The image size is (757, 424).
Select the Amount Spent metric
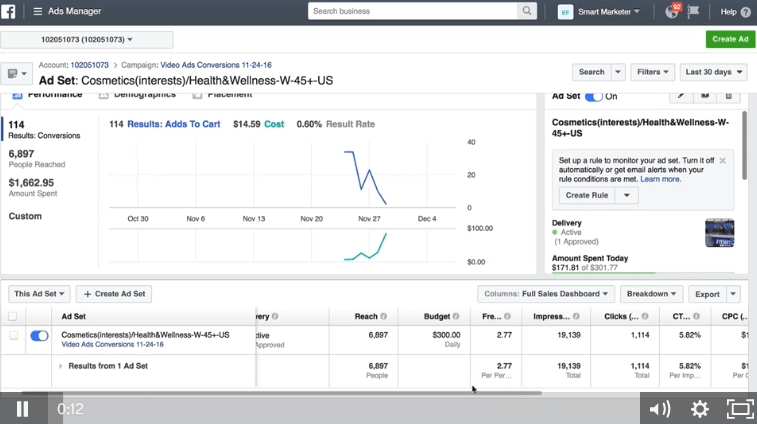click(33, 187)
